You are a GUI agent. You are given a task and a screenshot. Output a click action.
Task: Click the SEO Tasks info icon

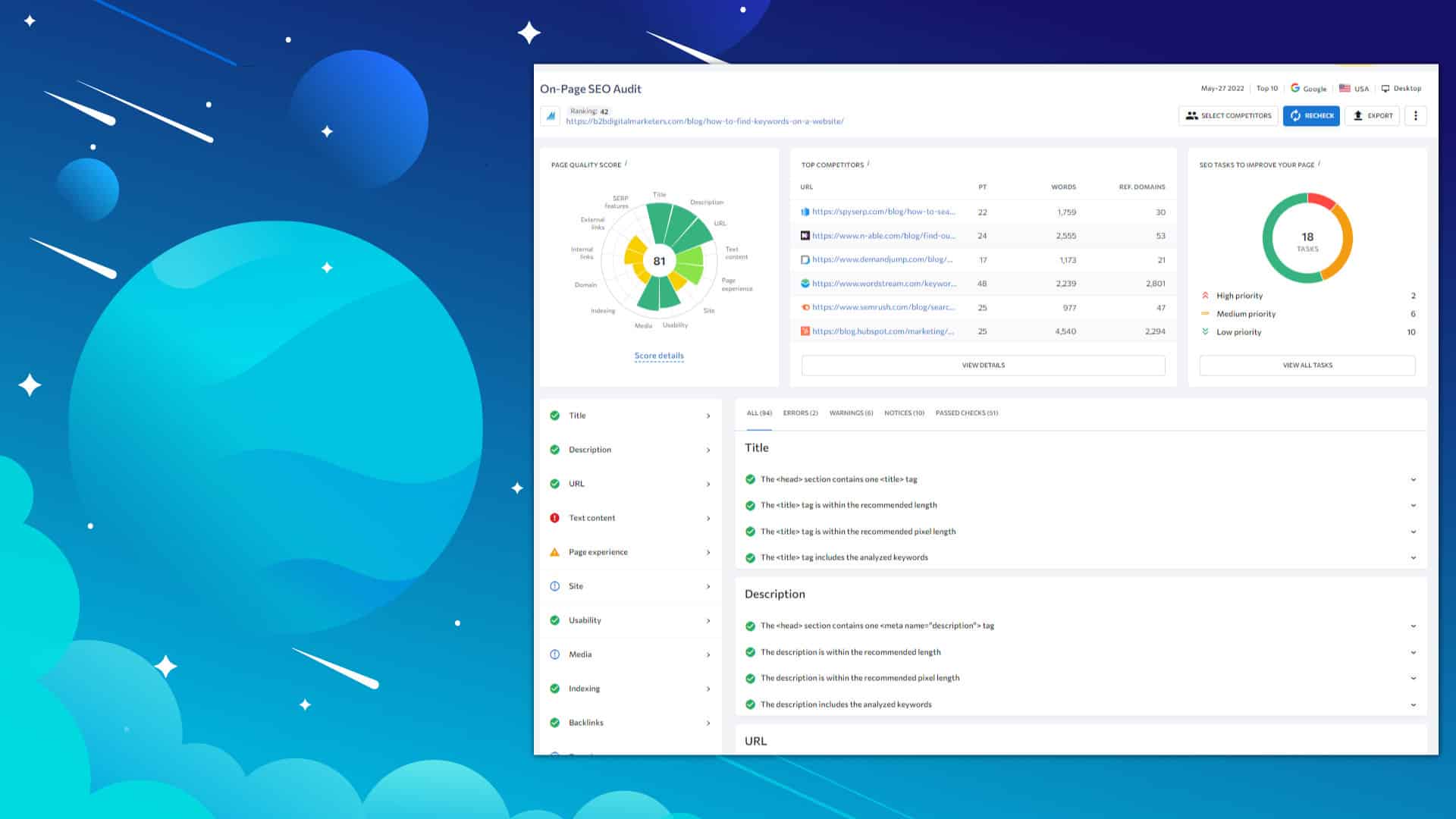click(1319, 164)
